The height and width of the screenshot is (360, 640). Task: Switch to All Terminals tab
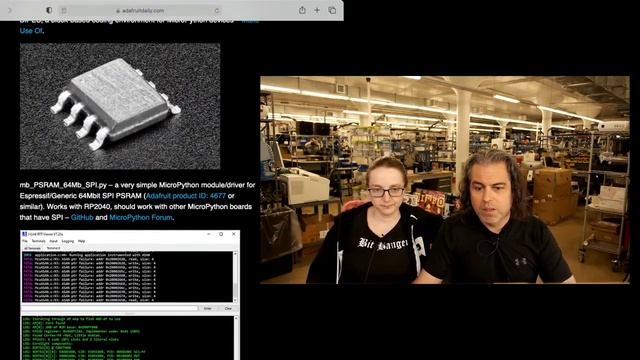click(x=32, y=248)
